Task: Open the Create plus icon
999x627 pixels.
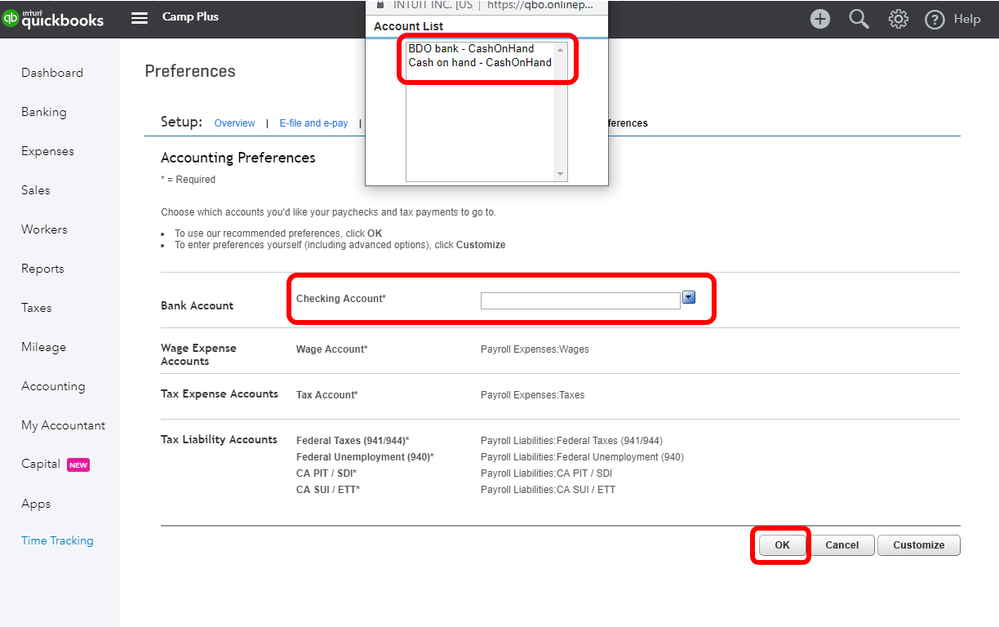Action: [820, 19]
